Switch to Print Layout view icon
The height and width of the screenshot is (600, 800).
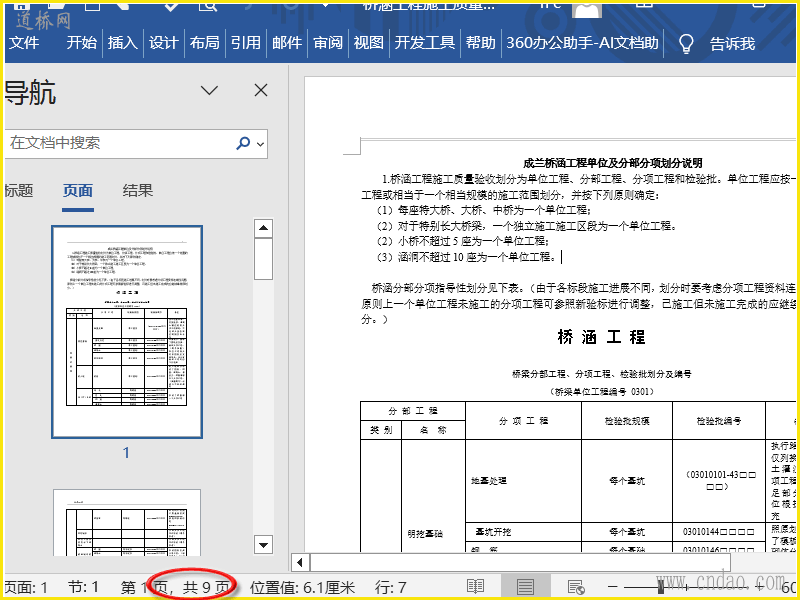[x=525, y=587]
